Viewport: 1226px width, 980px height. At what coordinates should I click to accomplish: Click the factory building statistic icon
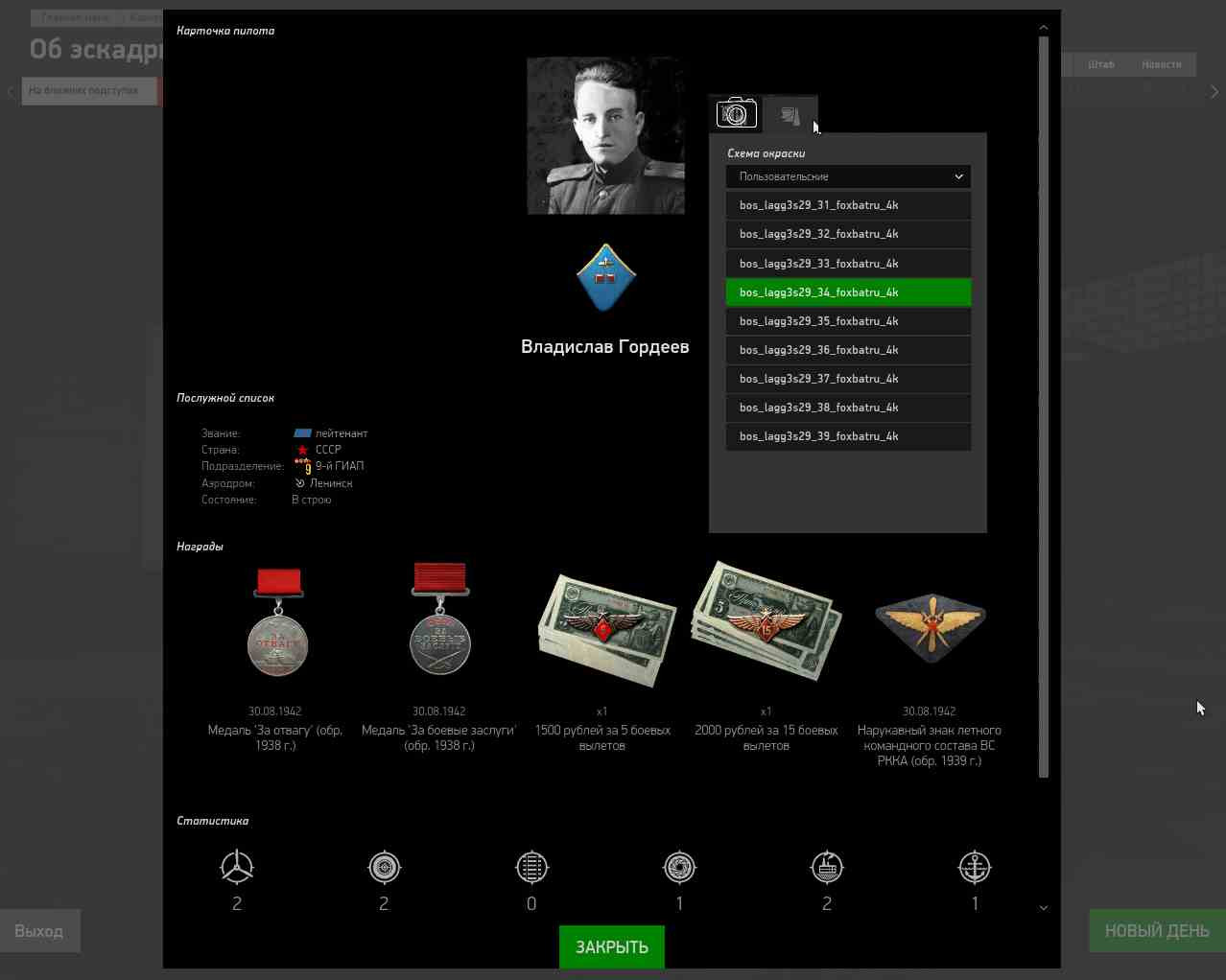[x=827, y=867]
